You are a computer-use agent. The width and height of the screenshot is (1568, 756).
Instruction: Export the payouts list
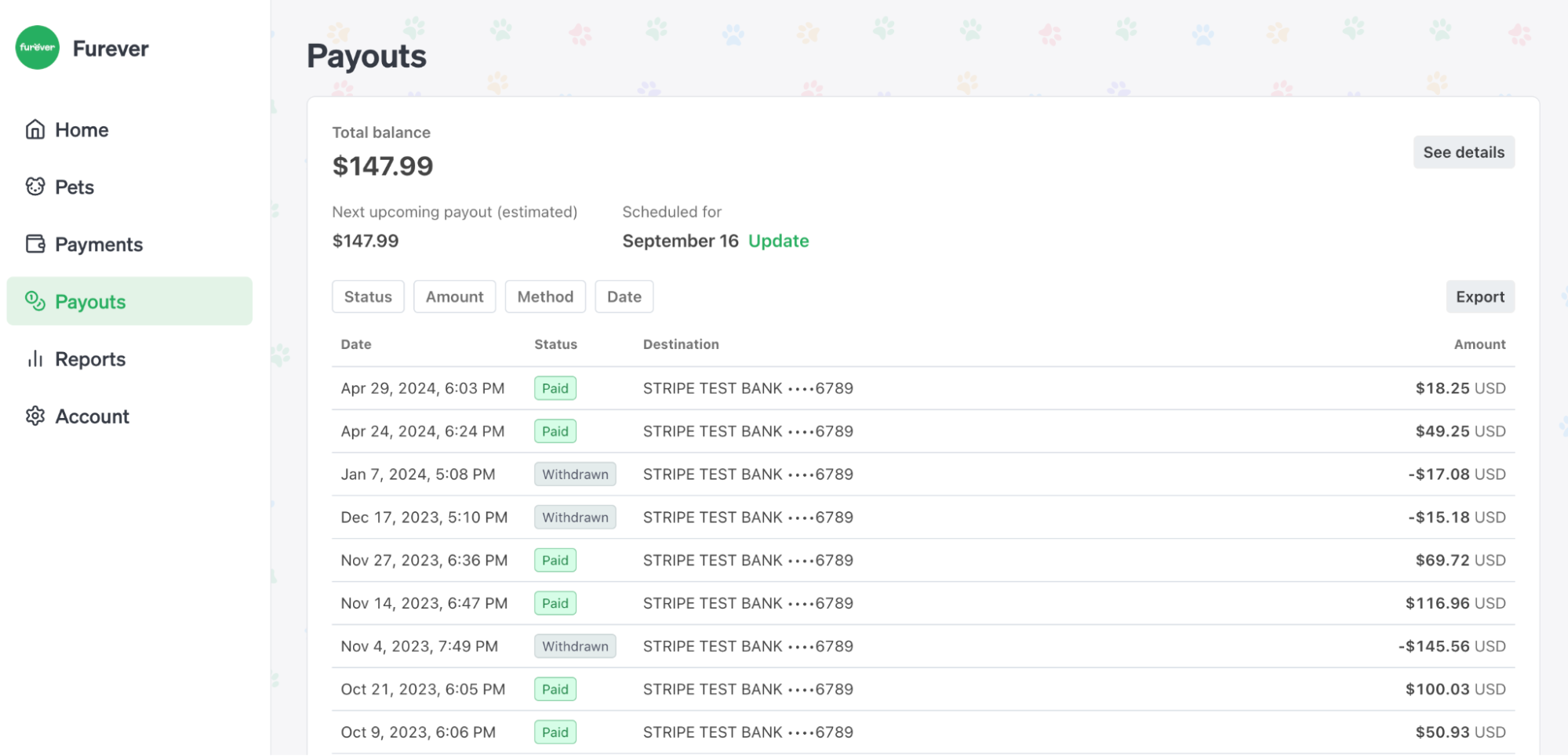(x=1480, y=296)
